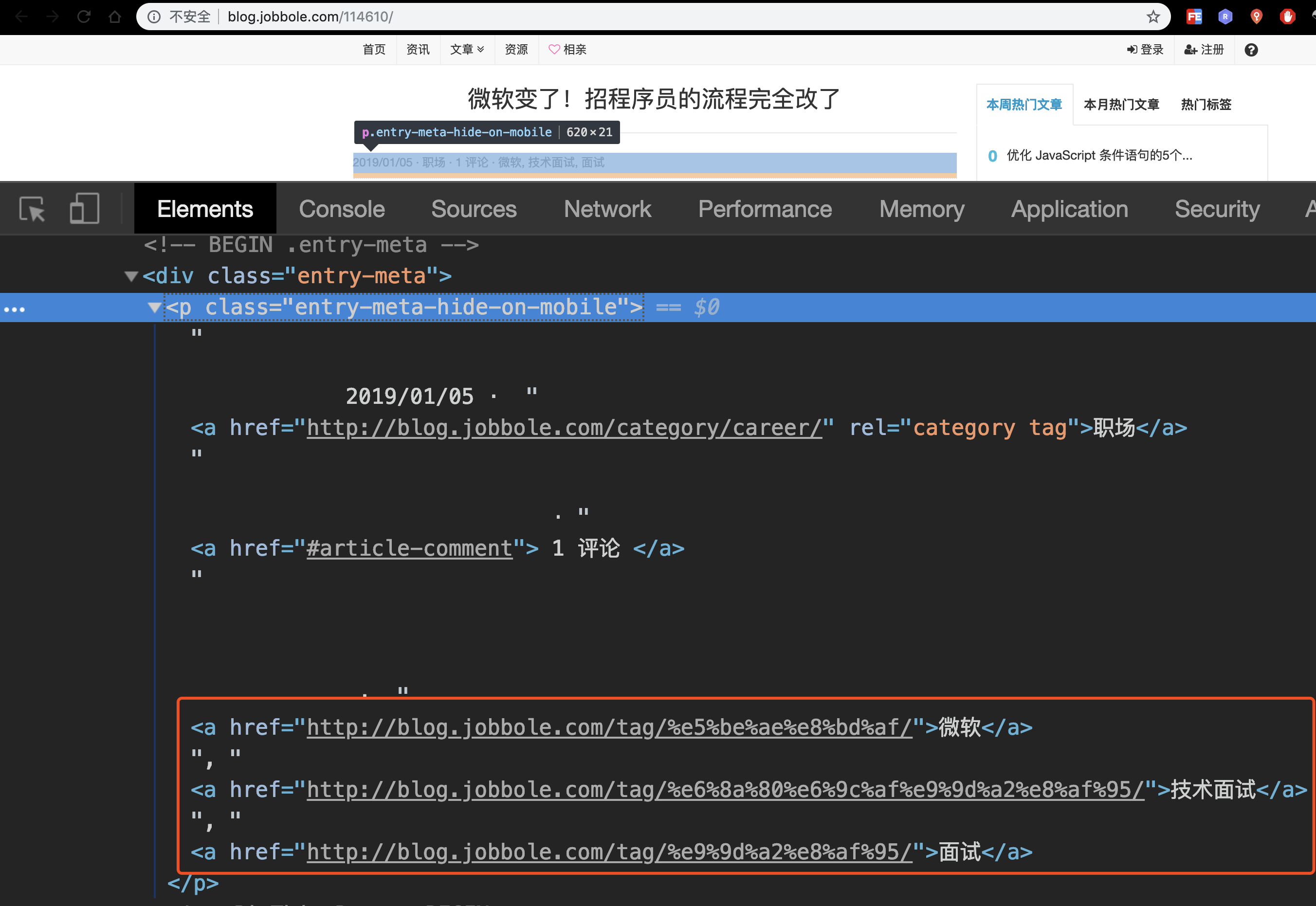Open the 资源 navigation item

(516, 50)
